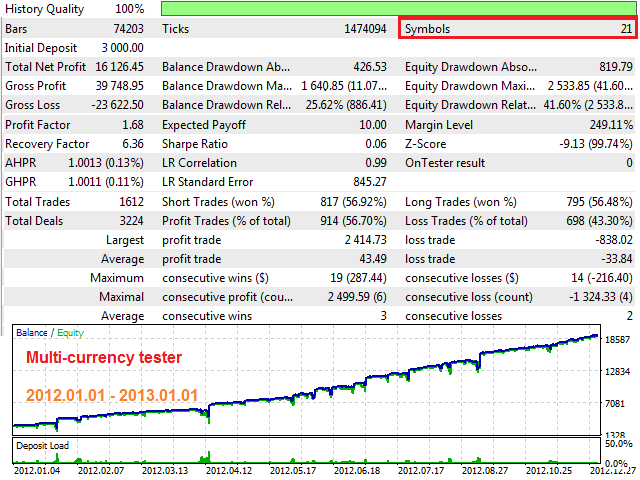Click the Total Trades value 1612

pyautogui.click(x=136, y=201)
